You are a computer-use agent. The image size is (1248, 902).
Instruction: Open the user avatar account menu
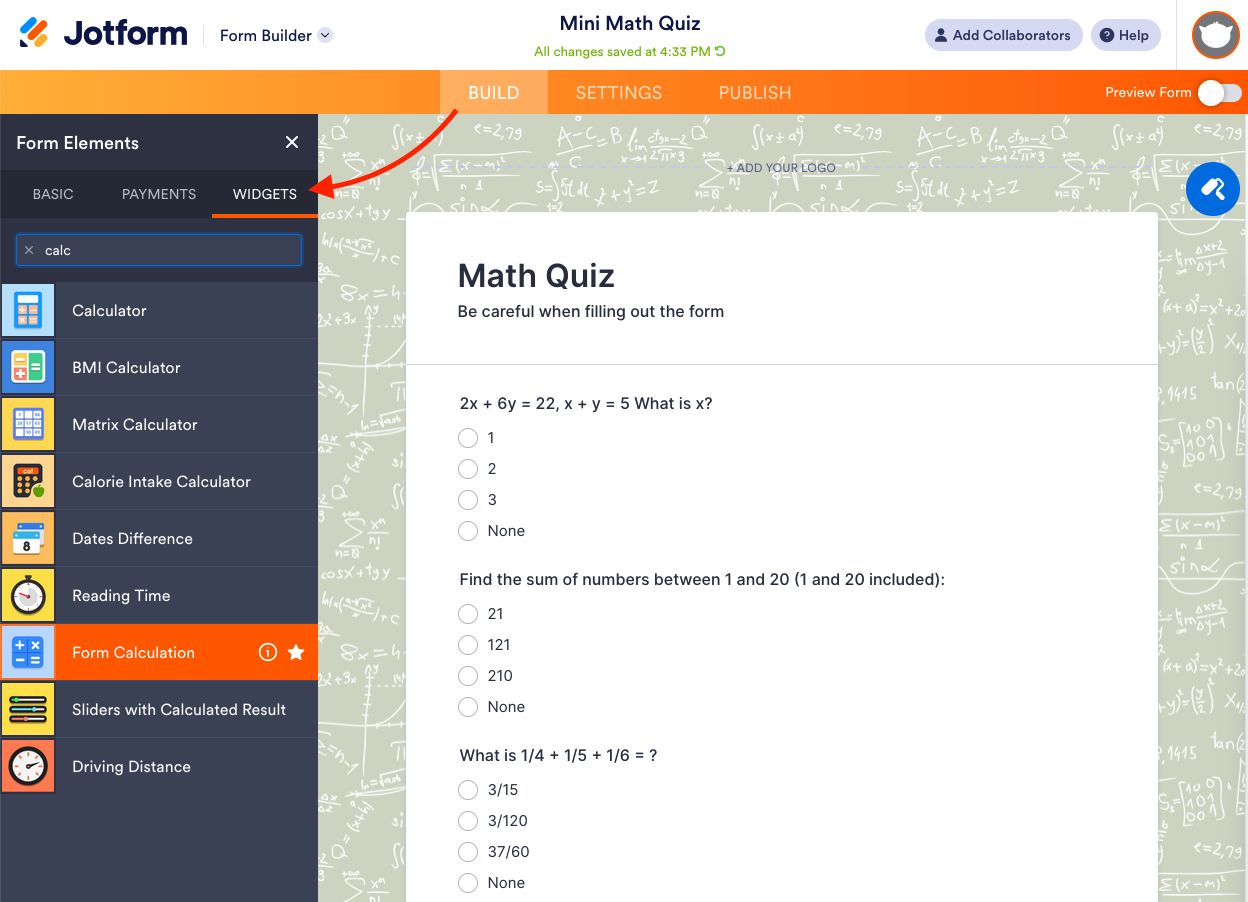[x=1216, y=35]
